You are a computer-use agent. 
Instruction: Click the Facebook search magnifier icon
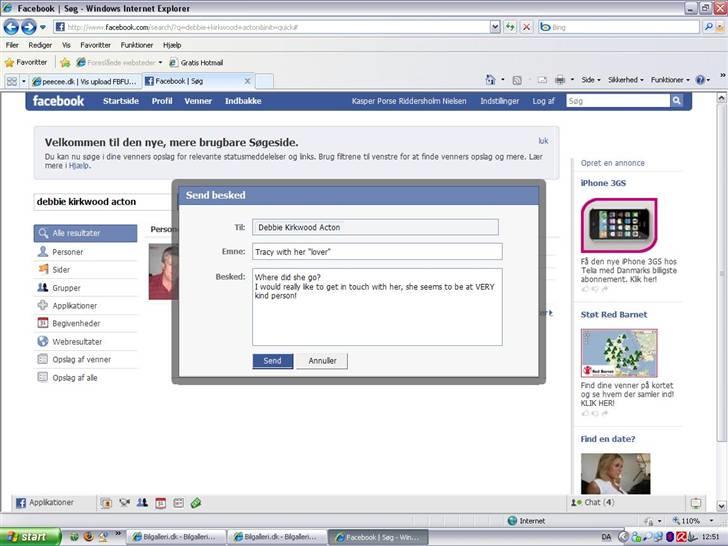pyautogui.click(x=677, y=101)
